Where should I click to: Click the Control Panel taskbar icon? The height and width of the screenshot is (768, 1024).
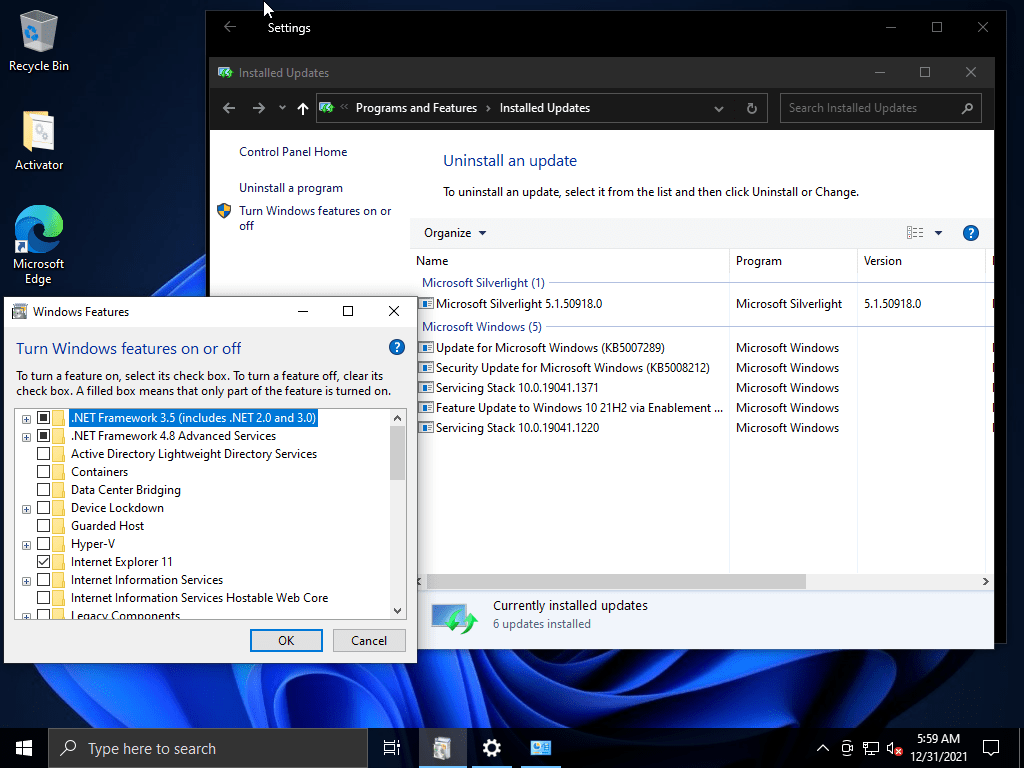[x=541, y=748]
